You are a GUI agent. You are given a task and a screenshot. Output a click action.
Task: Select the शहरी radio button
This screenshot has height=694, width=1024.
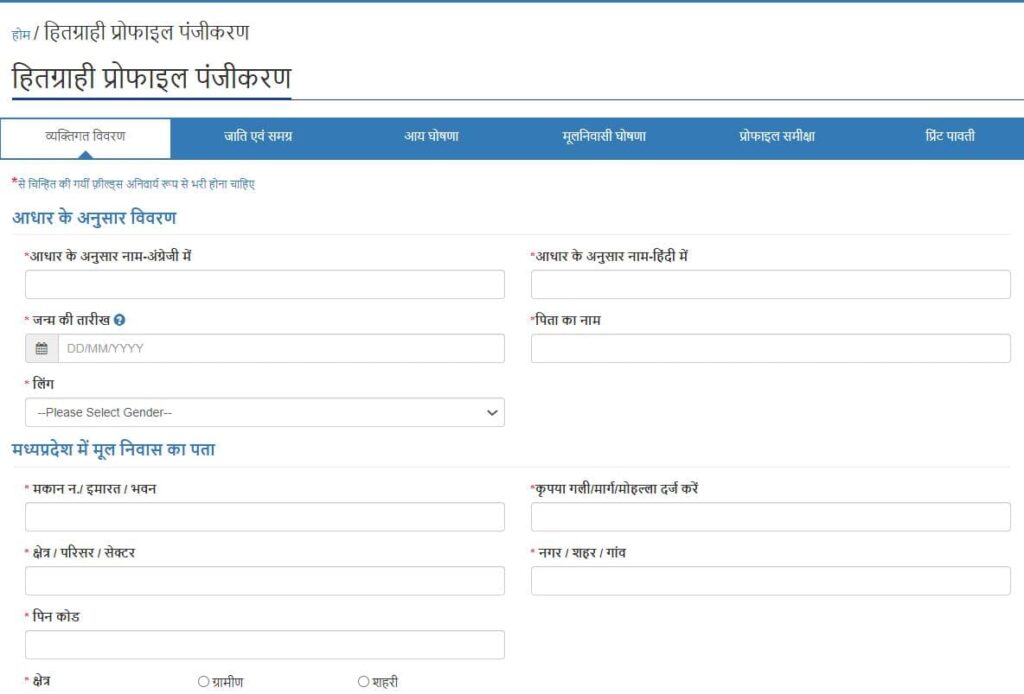(x=361, y=681)
